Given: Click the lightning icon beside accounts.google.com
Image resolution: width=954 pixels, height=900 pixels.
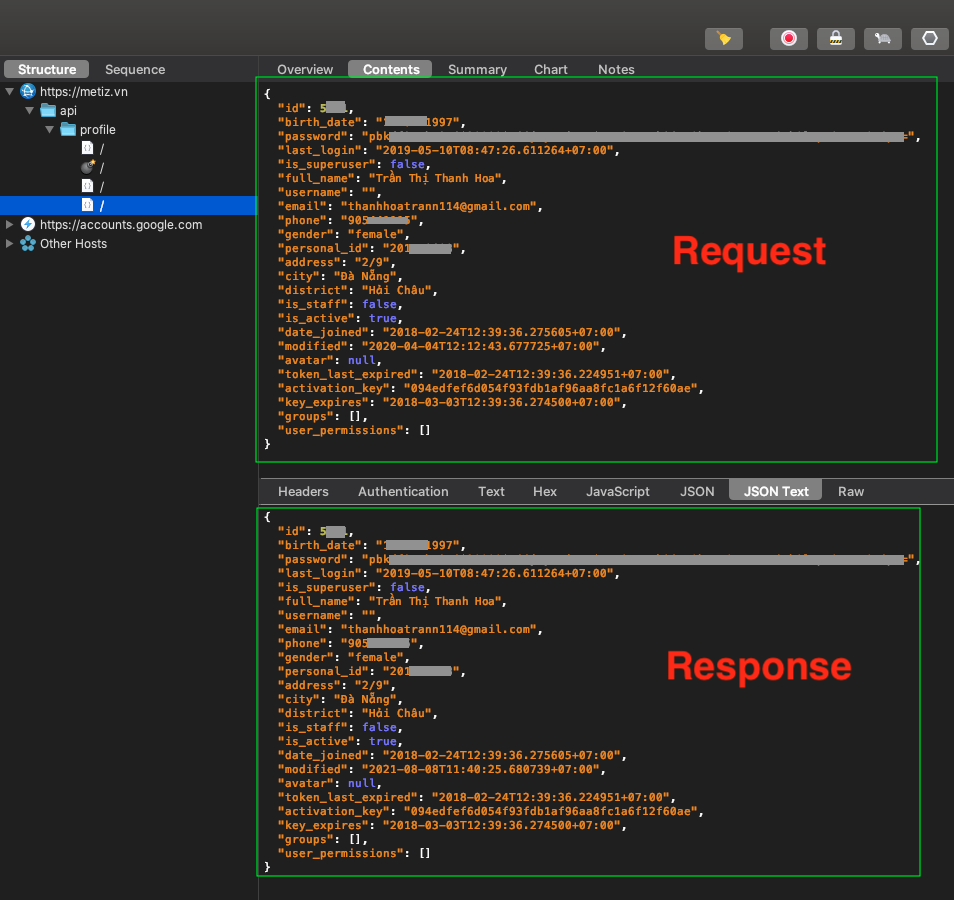Looking at the screenshot, I should point(28,225).
